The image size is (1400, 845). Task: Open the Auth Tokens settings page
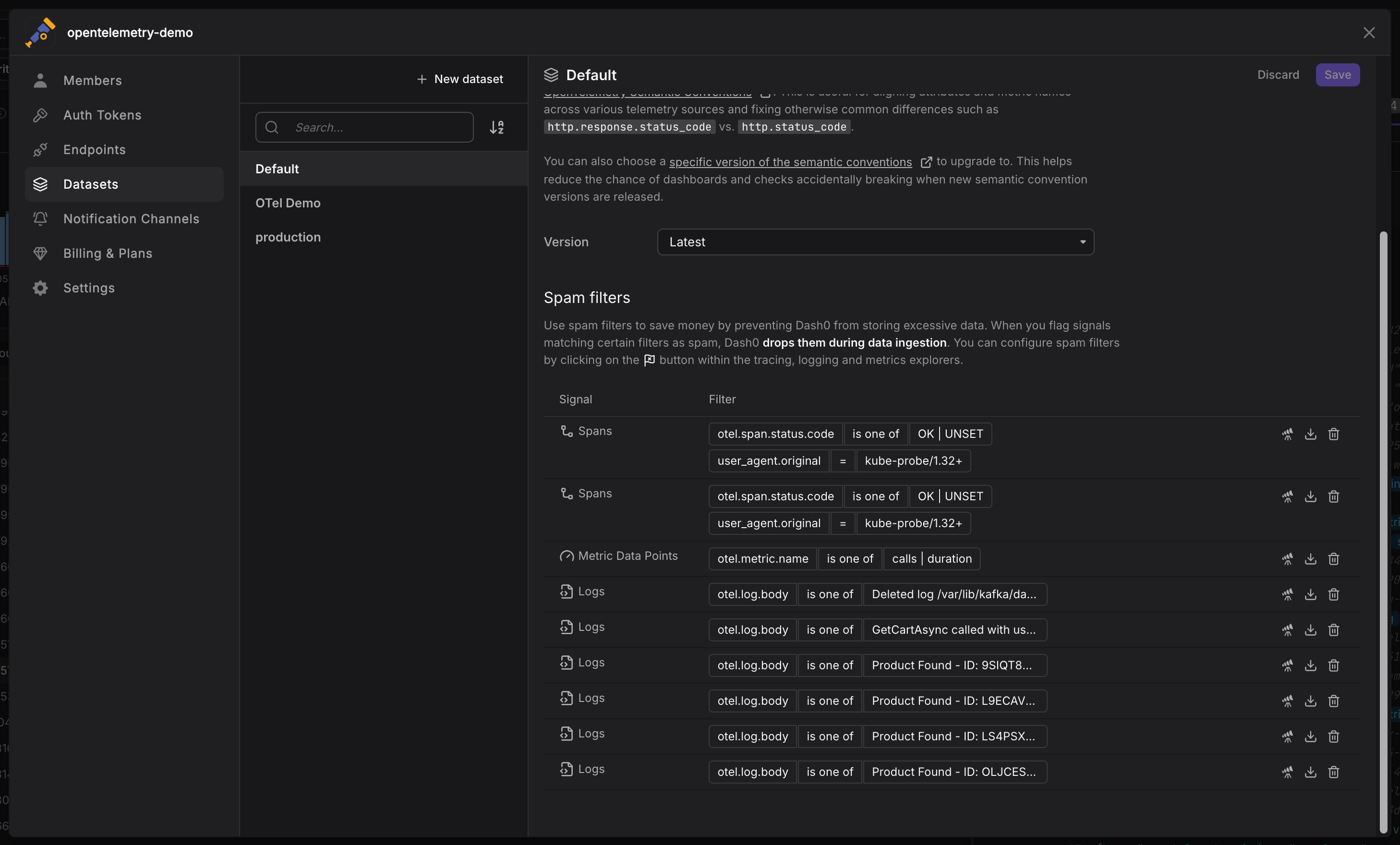tap(102, 115)
